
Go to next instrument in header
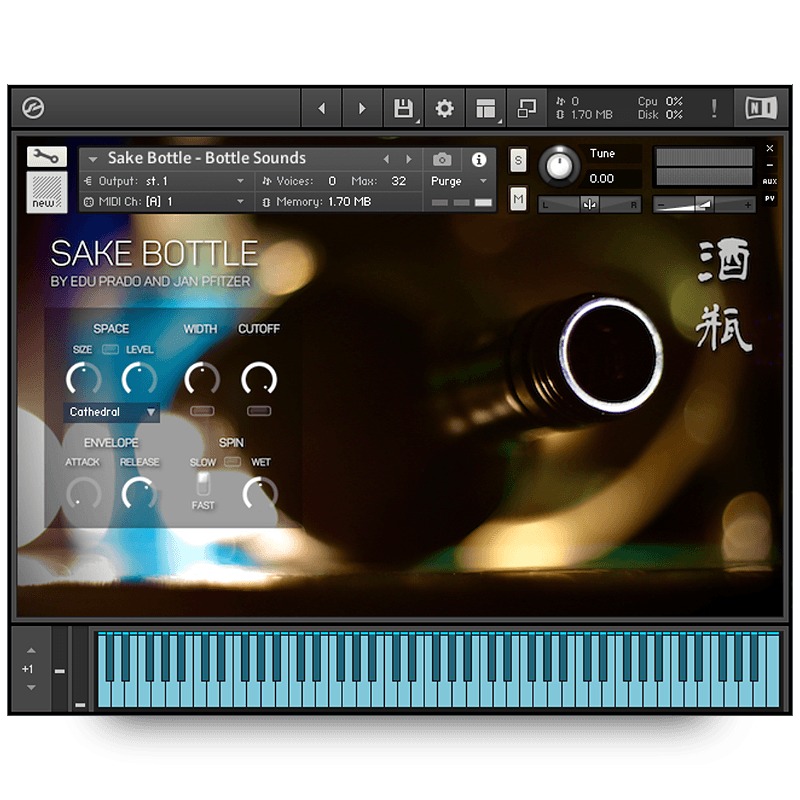click(362, 108)
